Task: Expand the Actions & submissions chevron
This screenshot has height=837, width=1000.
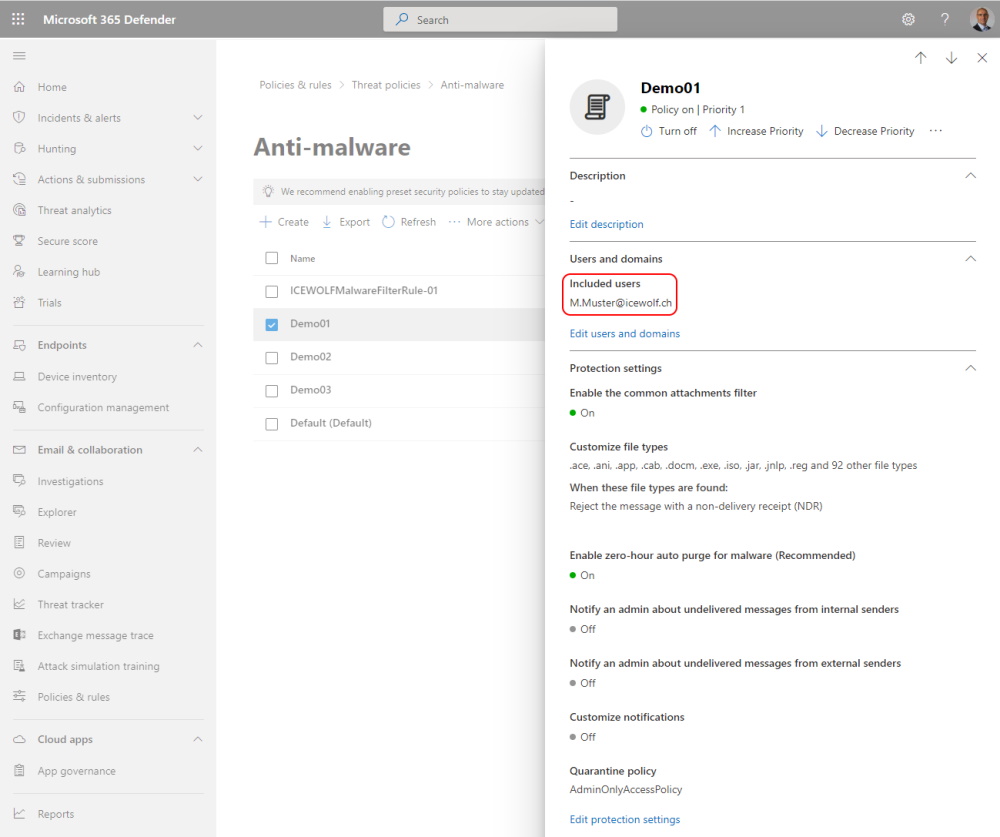Action: (198, 179)
